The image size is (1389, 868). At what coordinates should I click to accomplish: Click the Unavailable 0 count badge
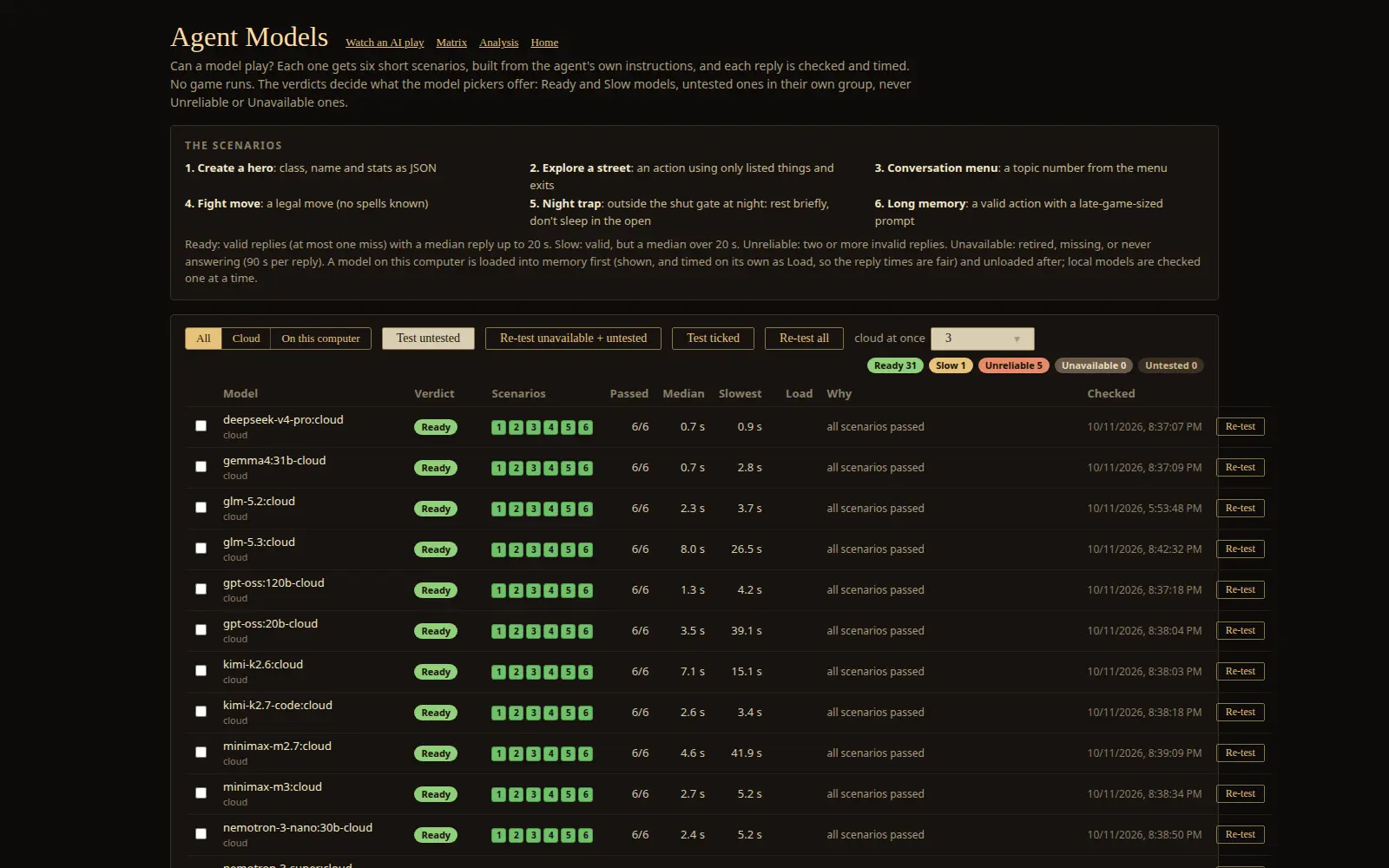pos(1093,365)
